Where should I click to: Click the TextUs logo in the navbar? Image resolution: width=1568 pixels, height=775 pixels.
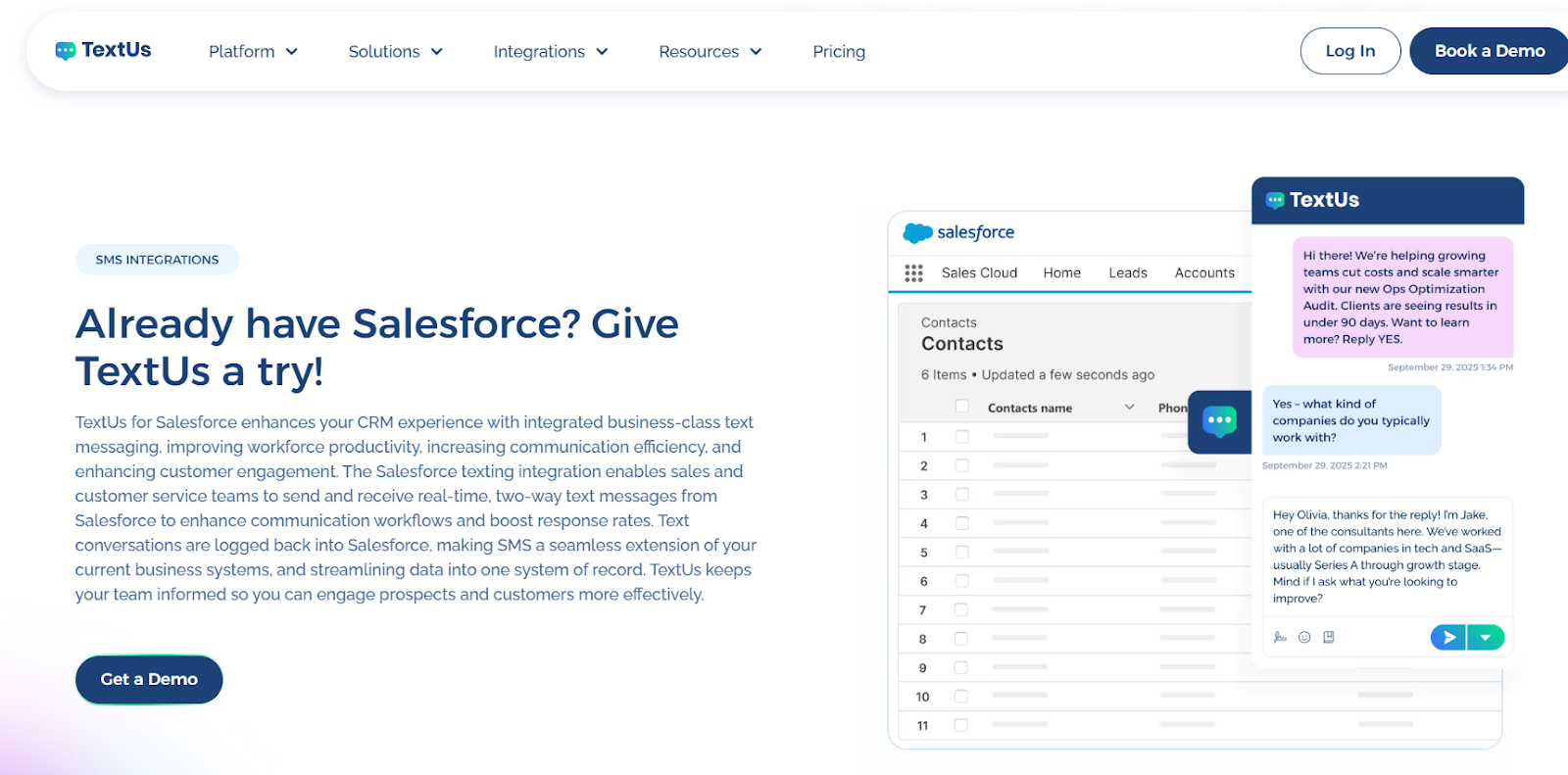[103, 50]
